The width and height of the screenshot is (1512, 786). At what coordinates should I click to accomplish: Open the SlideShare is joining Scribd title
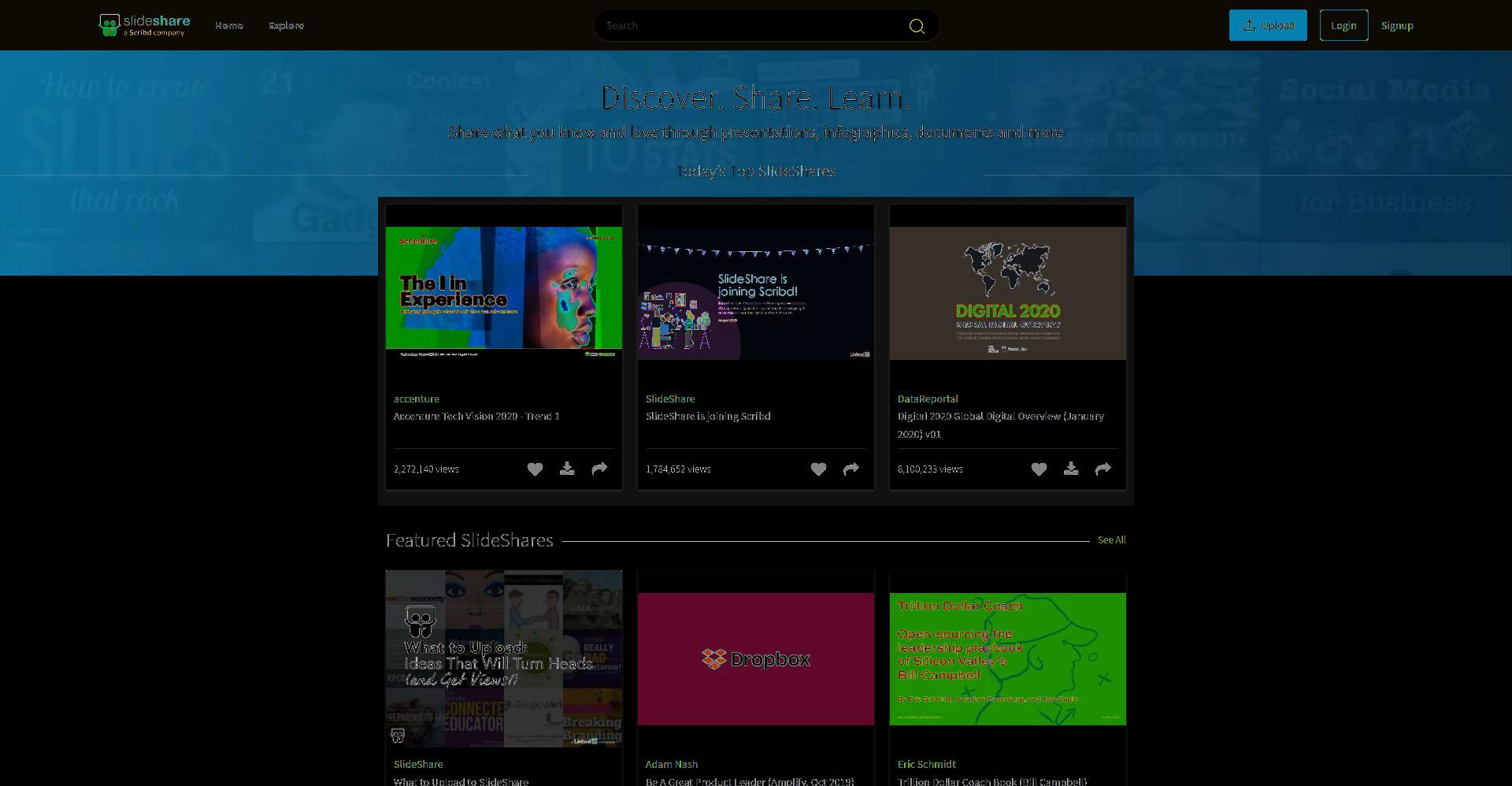pos(708,417)
